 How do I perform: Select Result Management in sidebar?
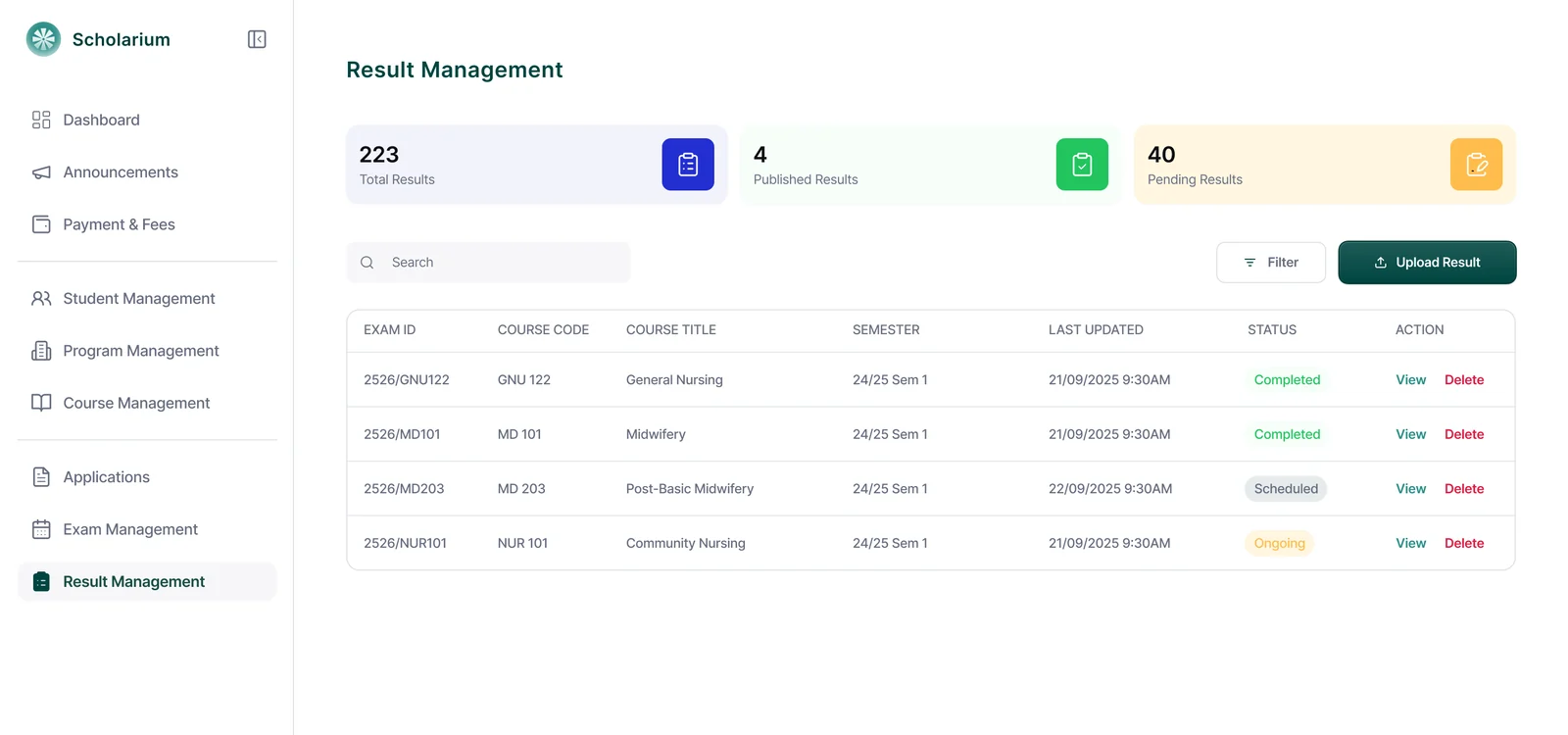point(147,581)
